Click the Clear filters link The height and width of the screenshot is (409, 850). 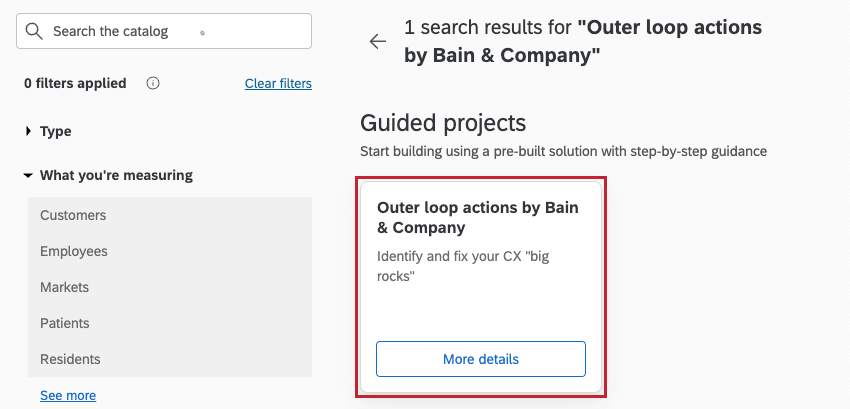tap(278, 84)
